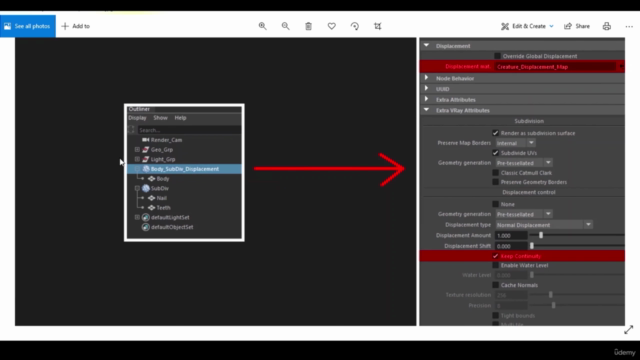
Task: Open the Outliner Help menu
Action: point(180,118)
